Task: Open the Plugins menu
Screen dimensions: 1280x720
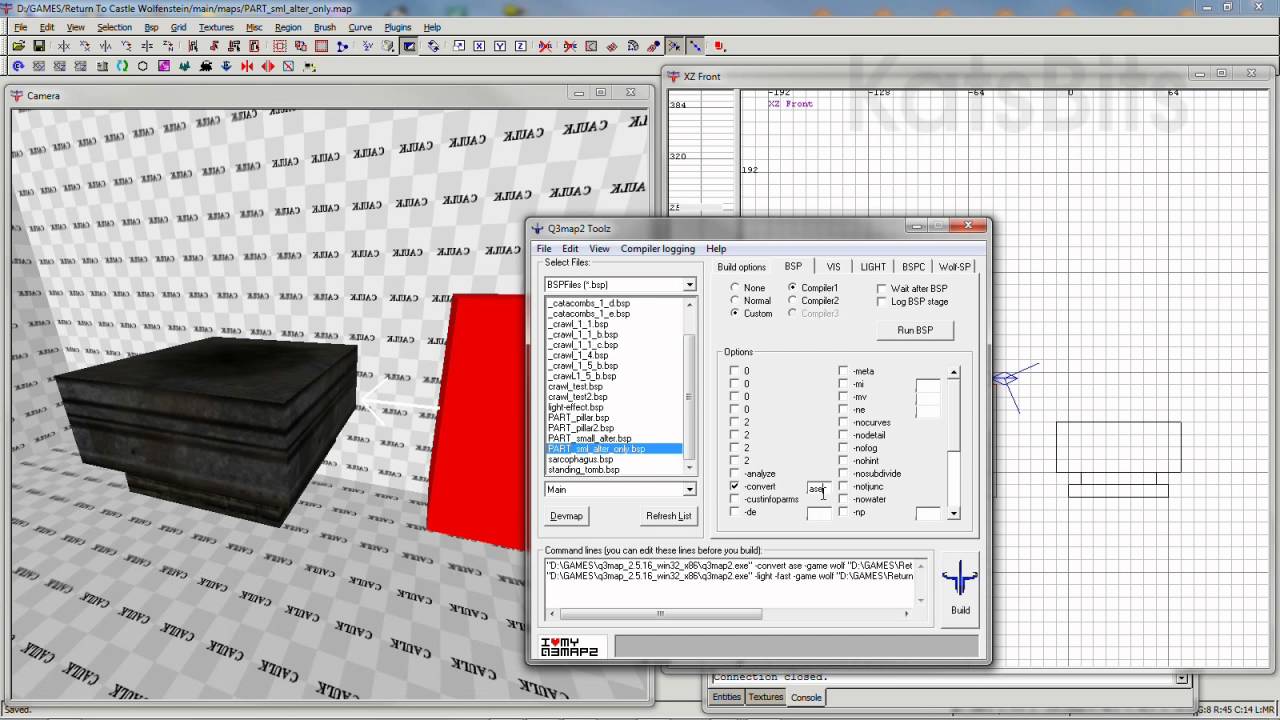Action: pos(397,27)
